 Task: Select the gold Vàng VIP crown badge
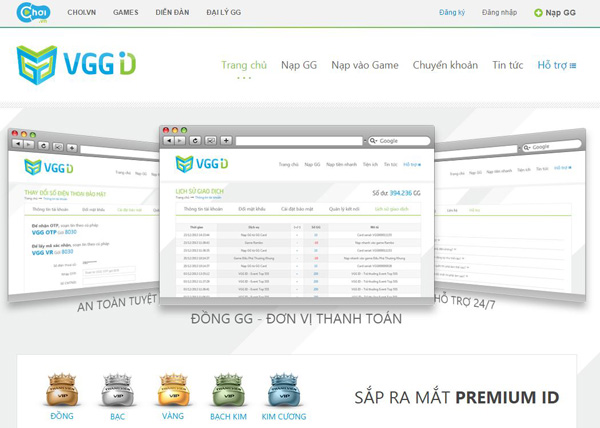tap(173, 389)
